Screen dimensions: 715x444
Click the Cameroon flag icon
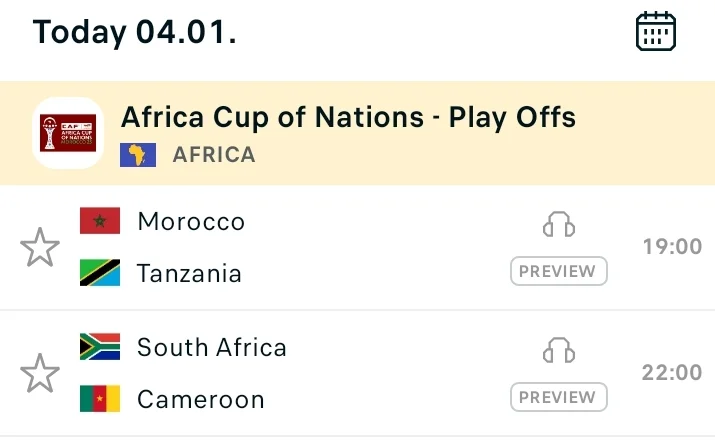click(100, 399)
